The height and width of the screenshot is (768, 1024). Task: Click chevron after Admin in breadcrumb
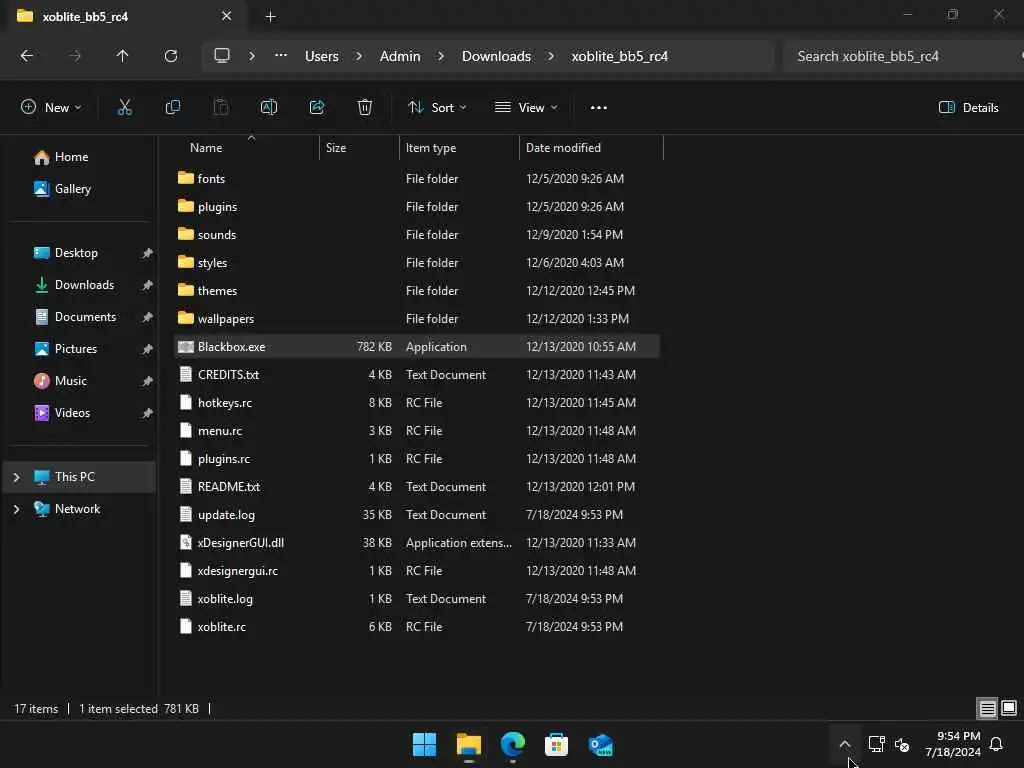click(x=441, y=56)
